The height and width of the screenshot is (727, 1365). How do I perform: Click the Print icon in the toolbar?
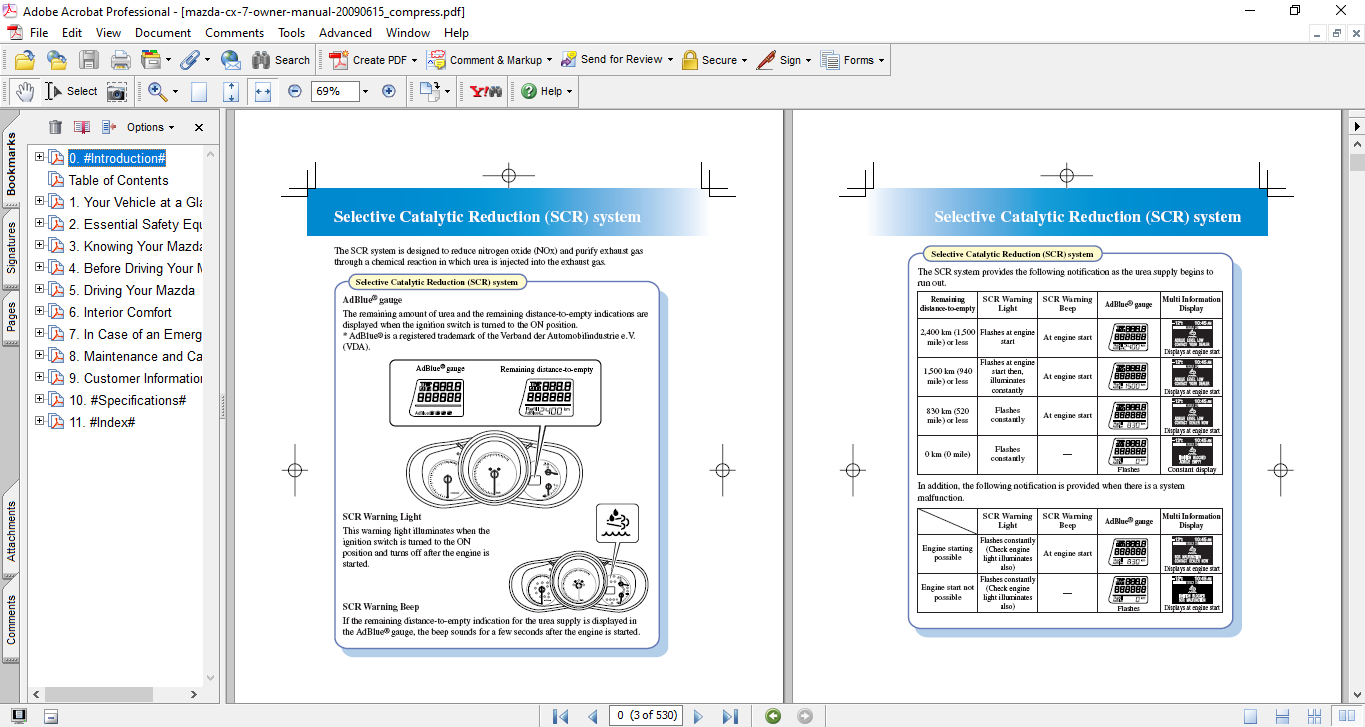(120, 60)
